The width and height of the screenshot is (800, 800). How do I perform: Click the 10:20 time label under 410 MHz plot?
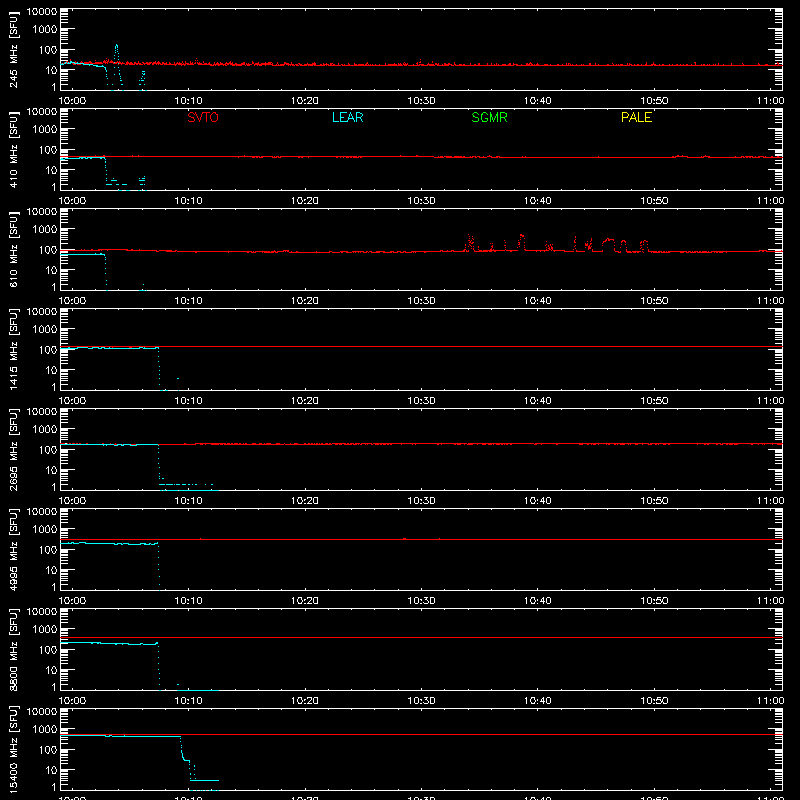(x=305, y=201)
